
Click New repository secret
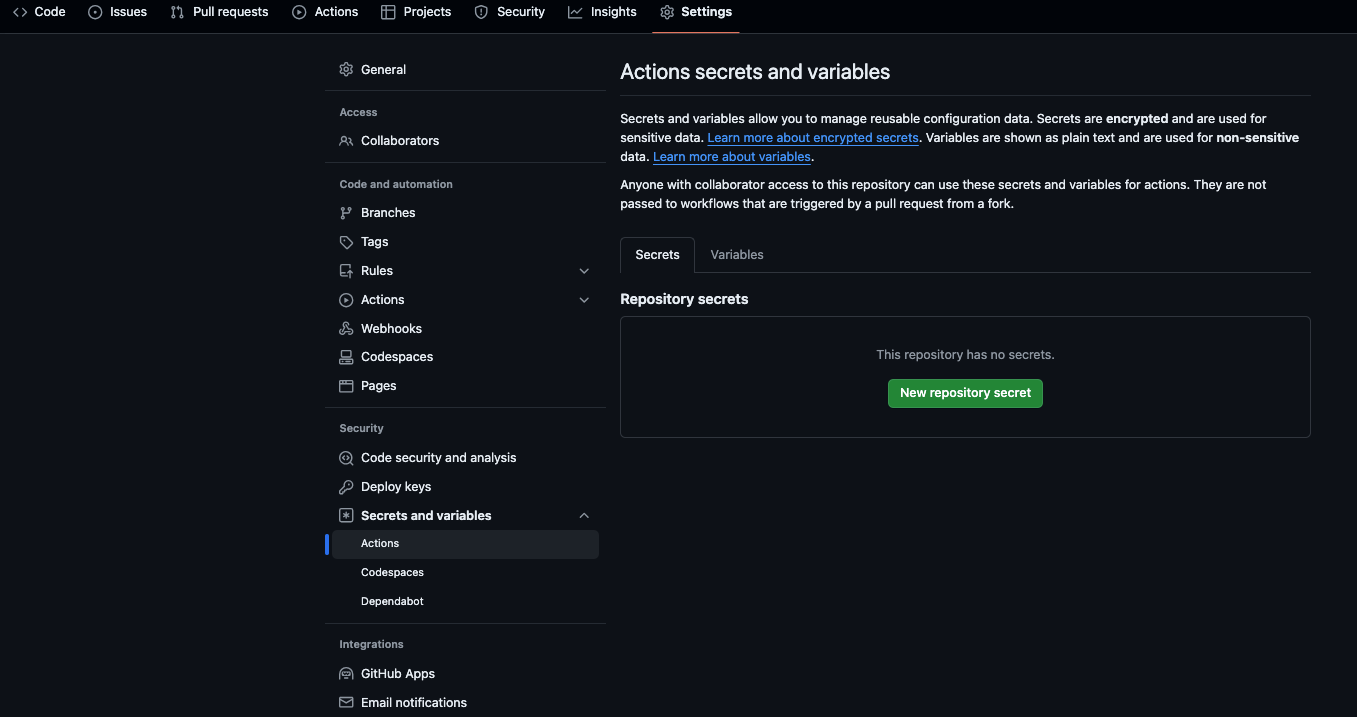pos(964,393)
